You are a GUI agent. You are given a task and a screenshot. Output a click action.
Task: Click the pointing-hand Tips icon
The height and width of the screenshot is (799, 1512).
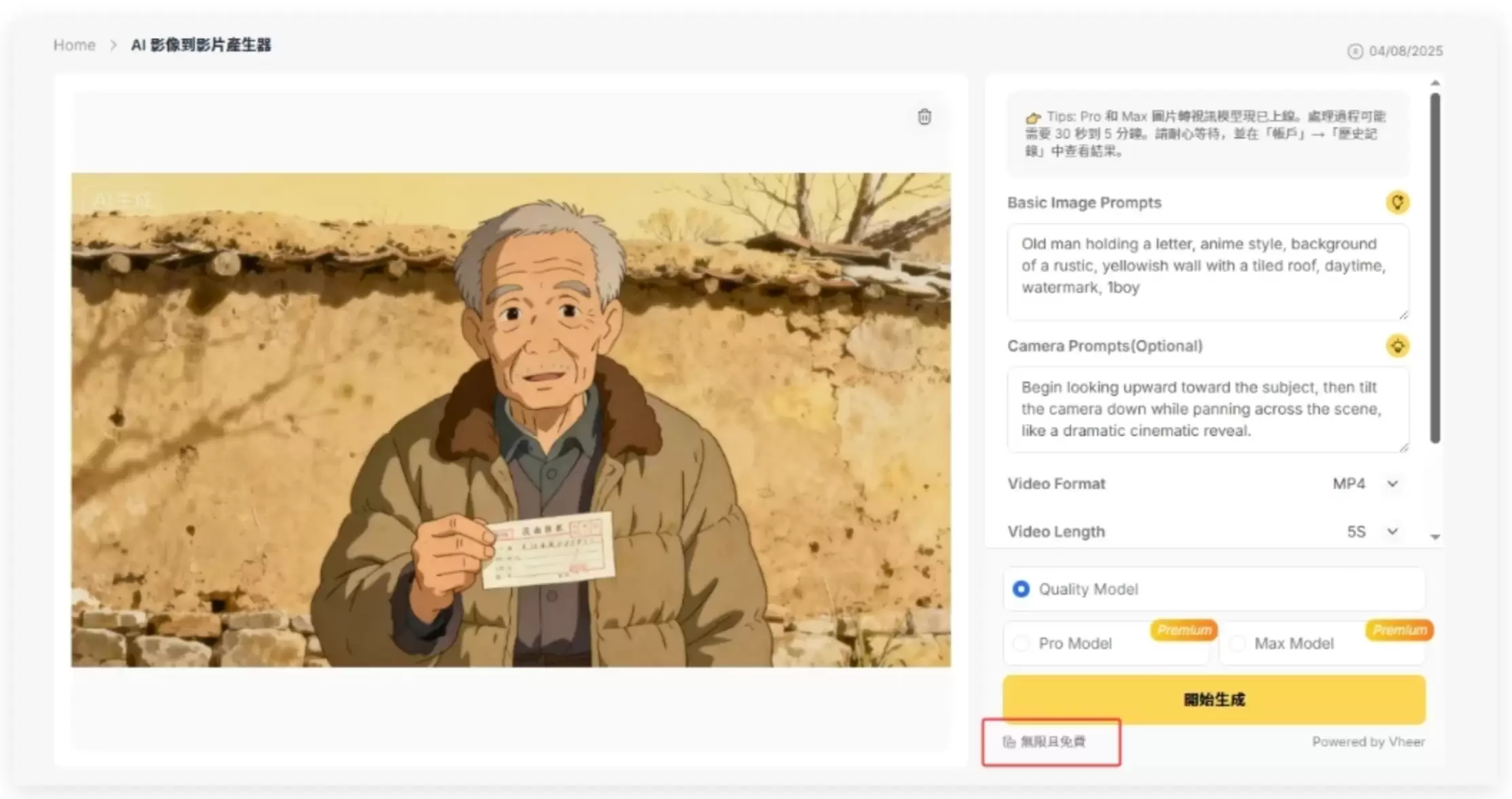(x=1033, y=118)
